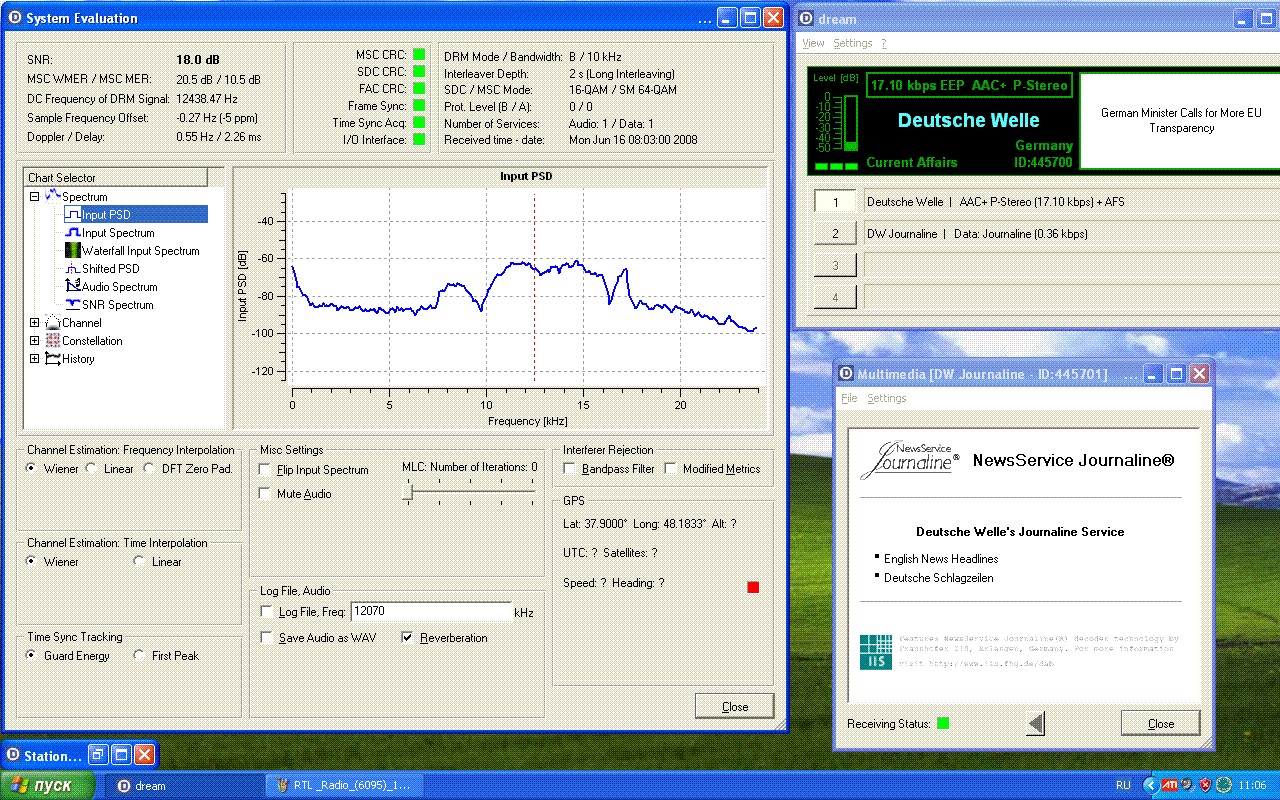
Task: Click the Time Sync Acq indicator
Action: [419, 123]
